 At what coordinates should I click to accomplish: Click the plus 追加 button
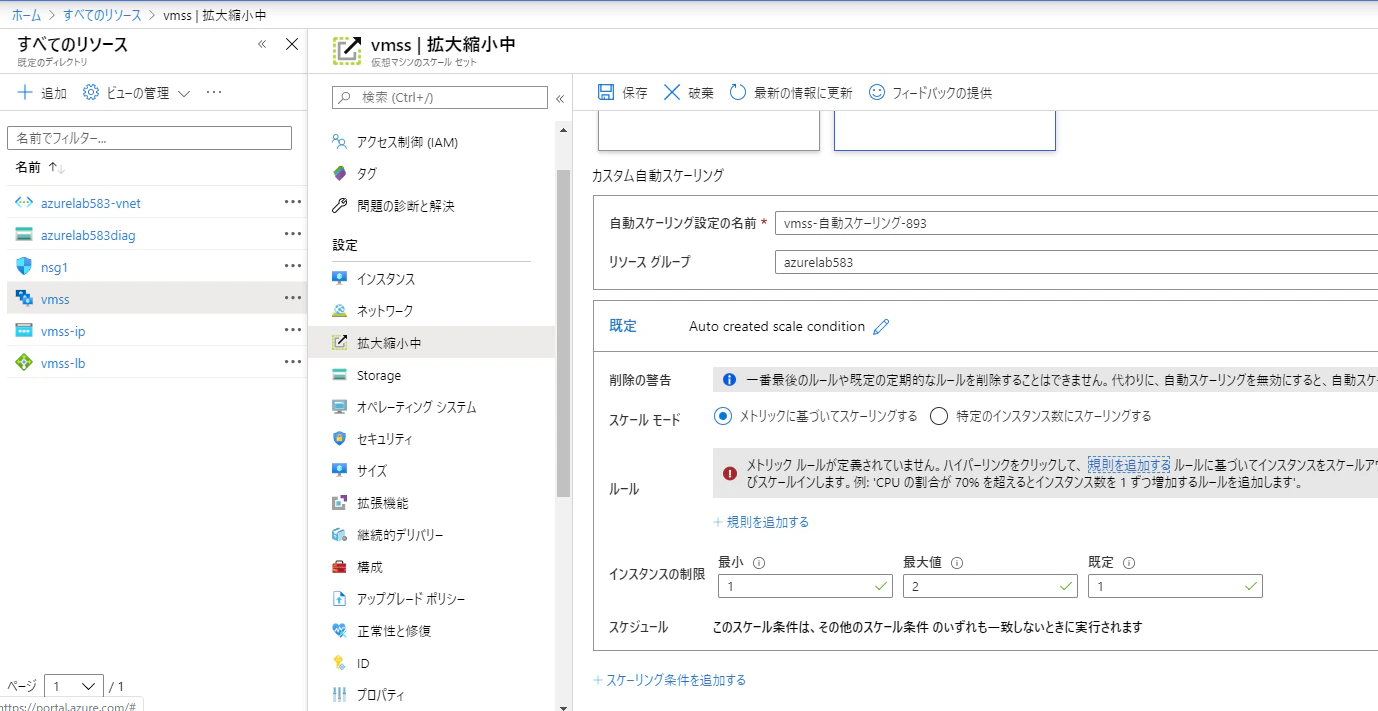42,93
